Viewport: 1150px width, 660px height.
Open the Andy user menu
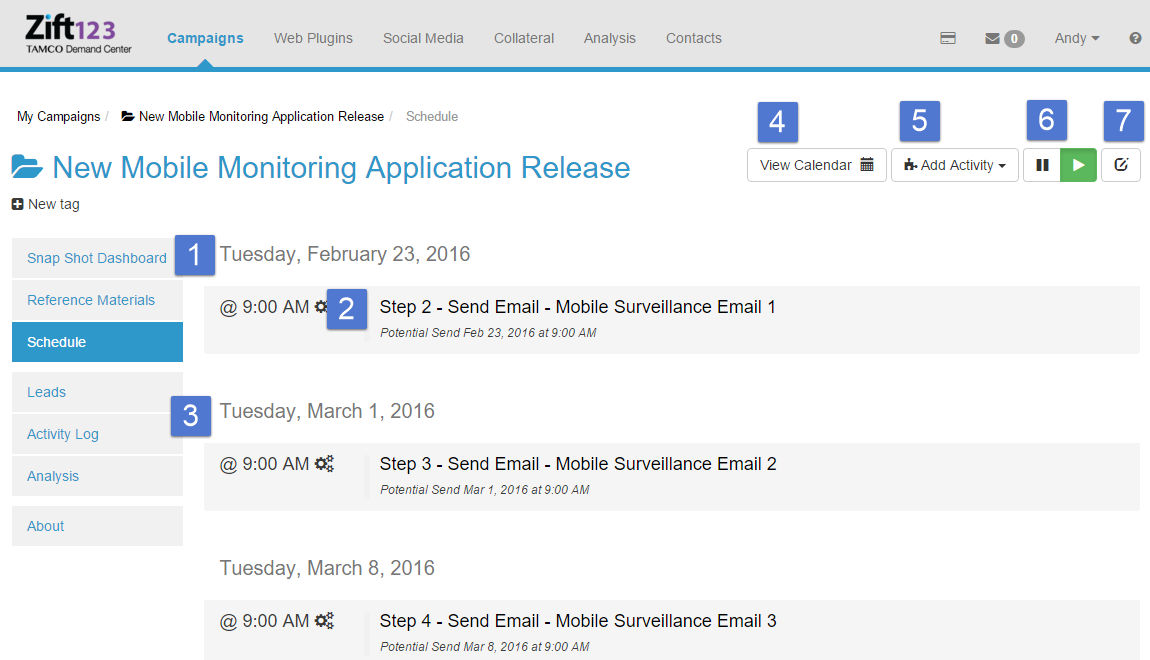click(x=1077, y=38)
